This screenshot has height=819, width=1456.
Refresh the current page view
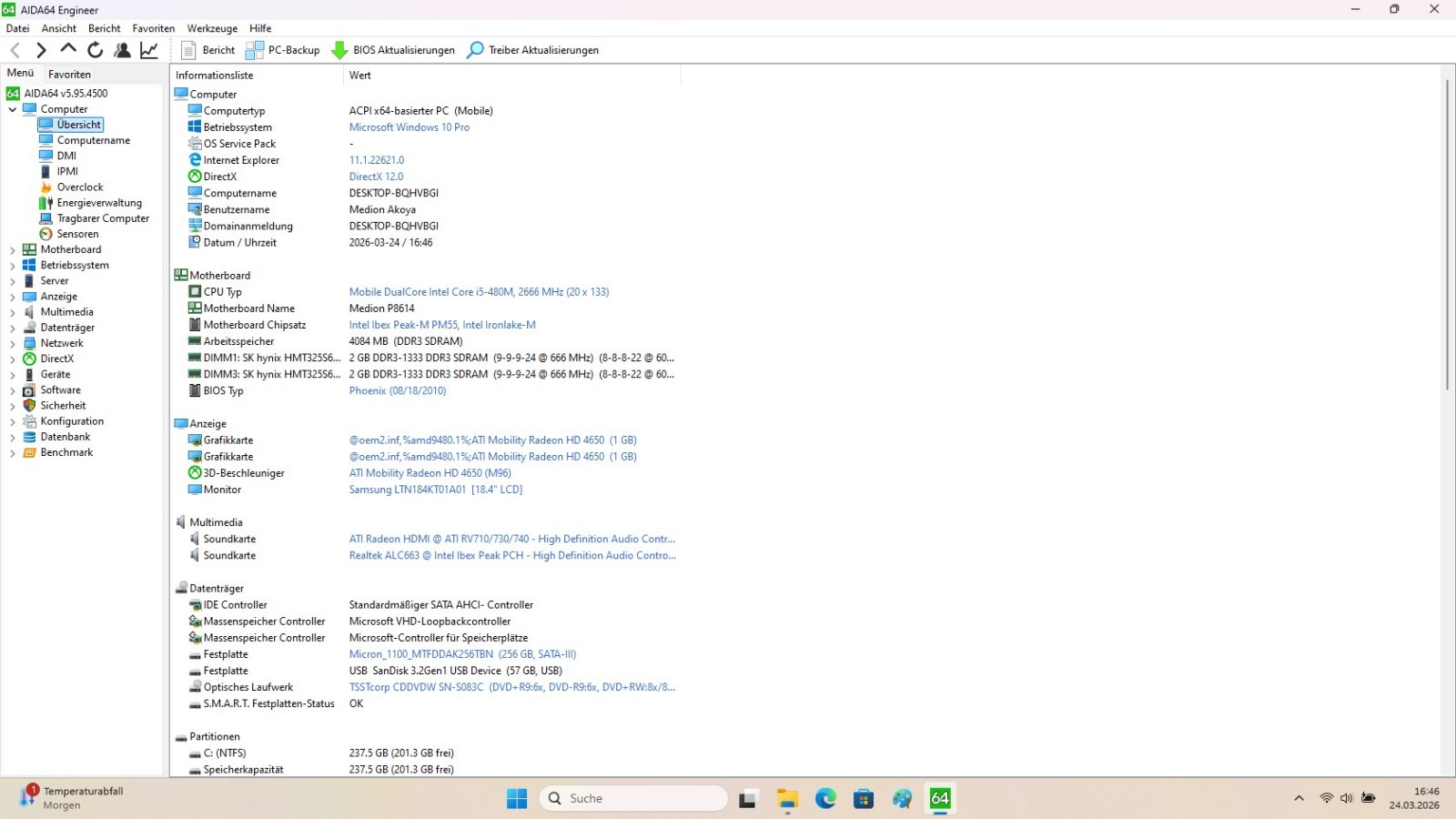point(95,50)
